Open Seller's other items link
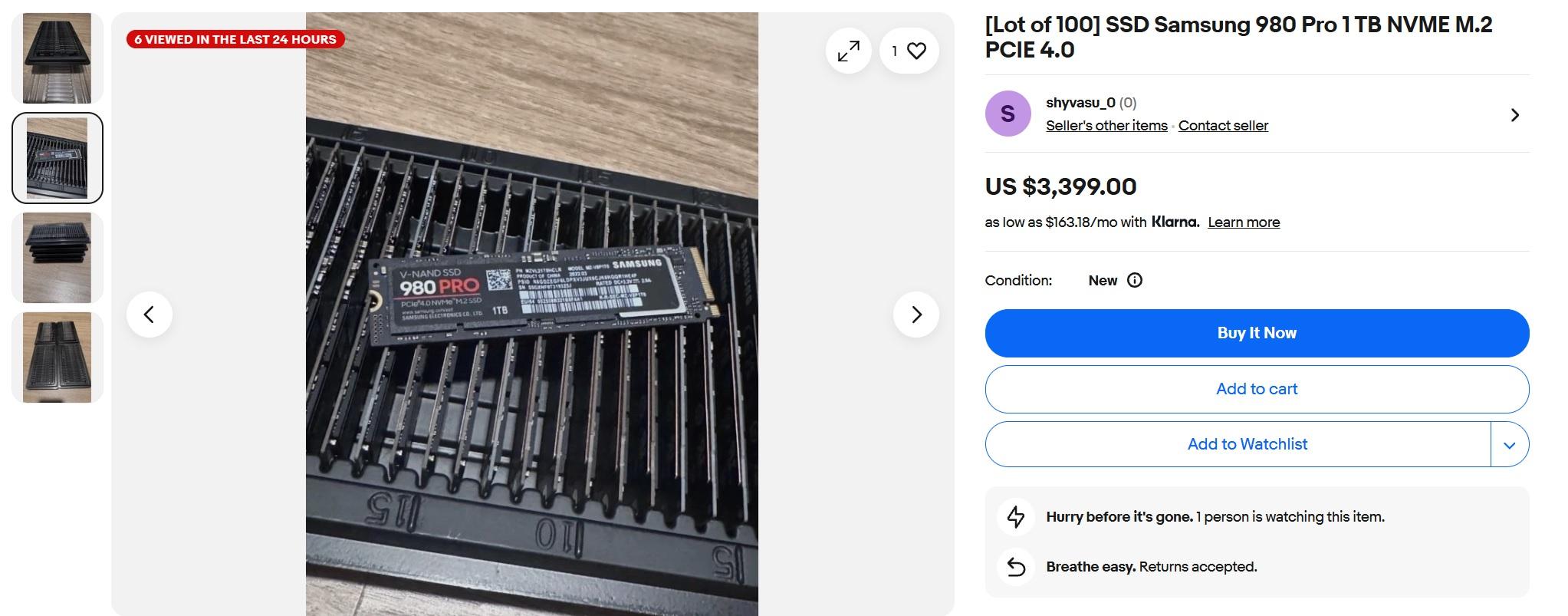Screen dimensions: 1568x616 (x=1106, y=126)
